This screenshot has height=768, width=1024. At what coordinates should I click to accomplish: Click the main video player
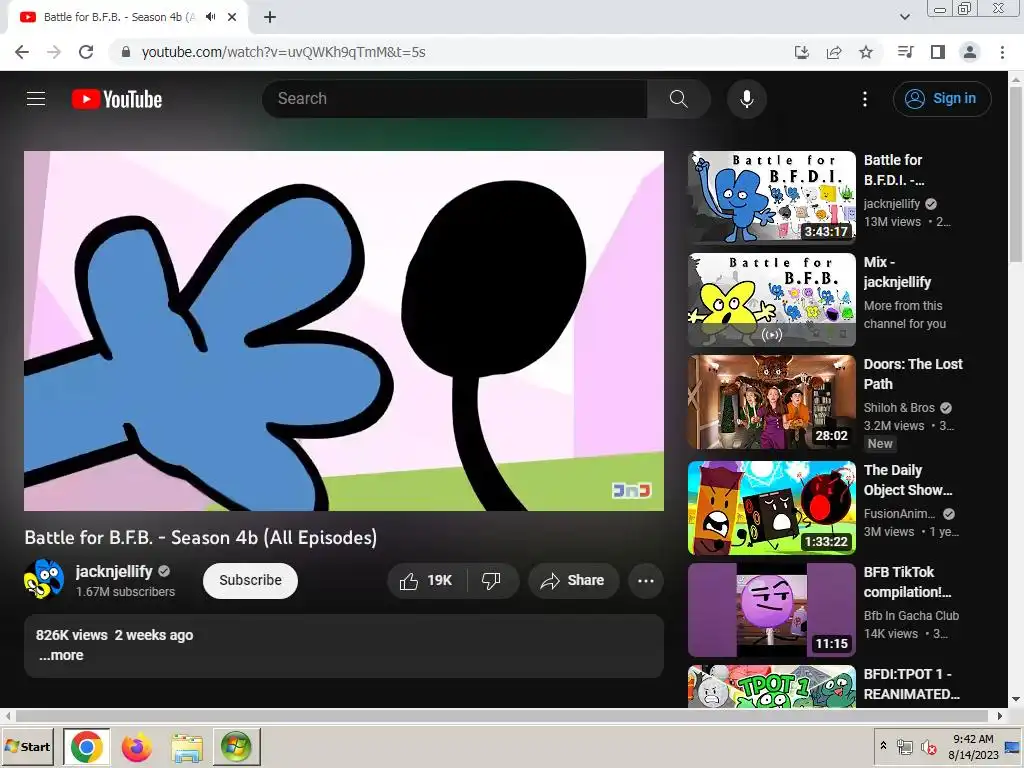(344, 330)
